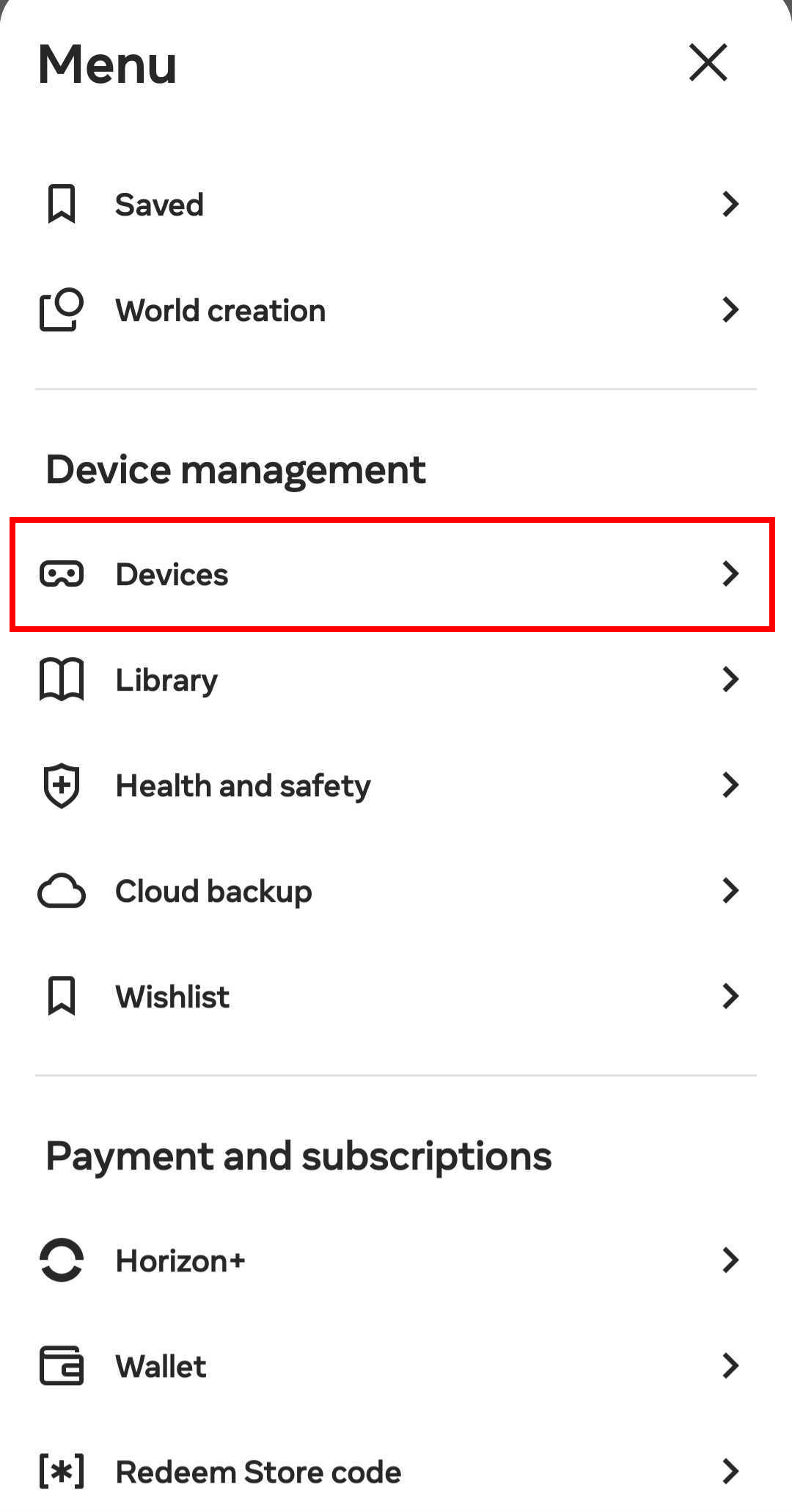Tap the World creation icon

pyautogui.click(x=62, y=309)
